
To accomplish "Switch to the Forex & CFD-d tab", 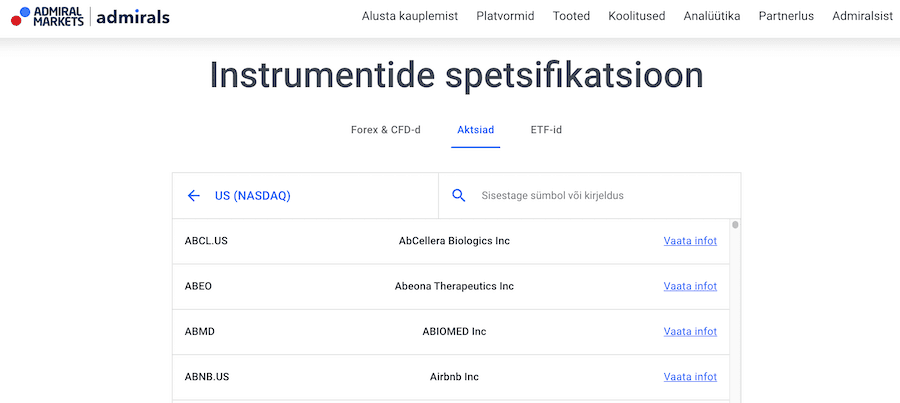I will point(385,130).
